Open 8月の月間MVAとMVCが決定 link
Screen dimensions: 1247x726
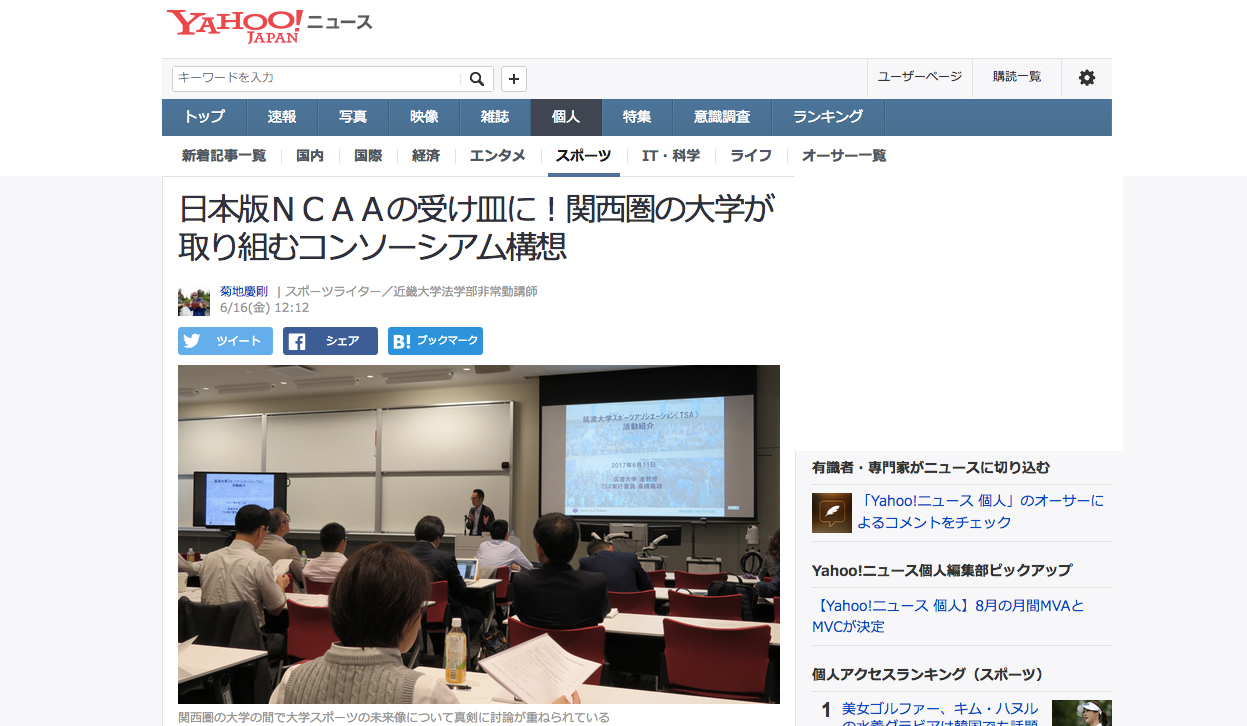pos(948,616)
